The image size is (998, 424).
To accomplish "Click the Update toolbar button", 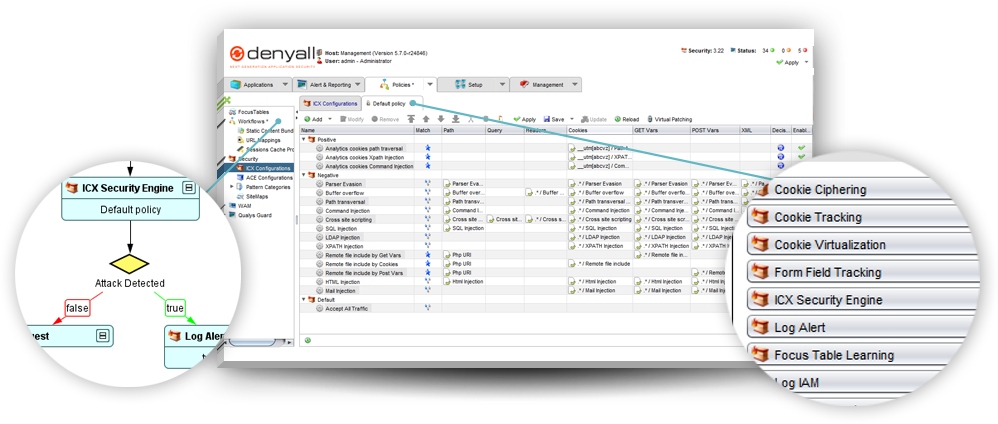I will tap(594, 119).
